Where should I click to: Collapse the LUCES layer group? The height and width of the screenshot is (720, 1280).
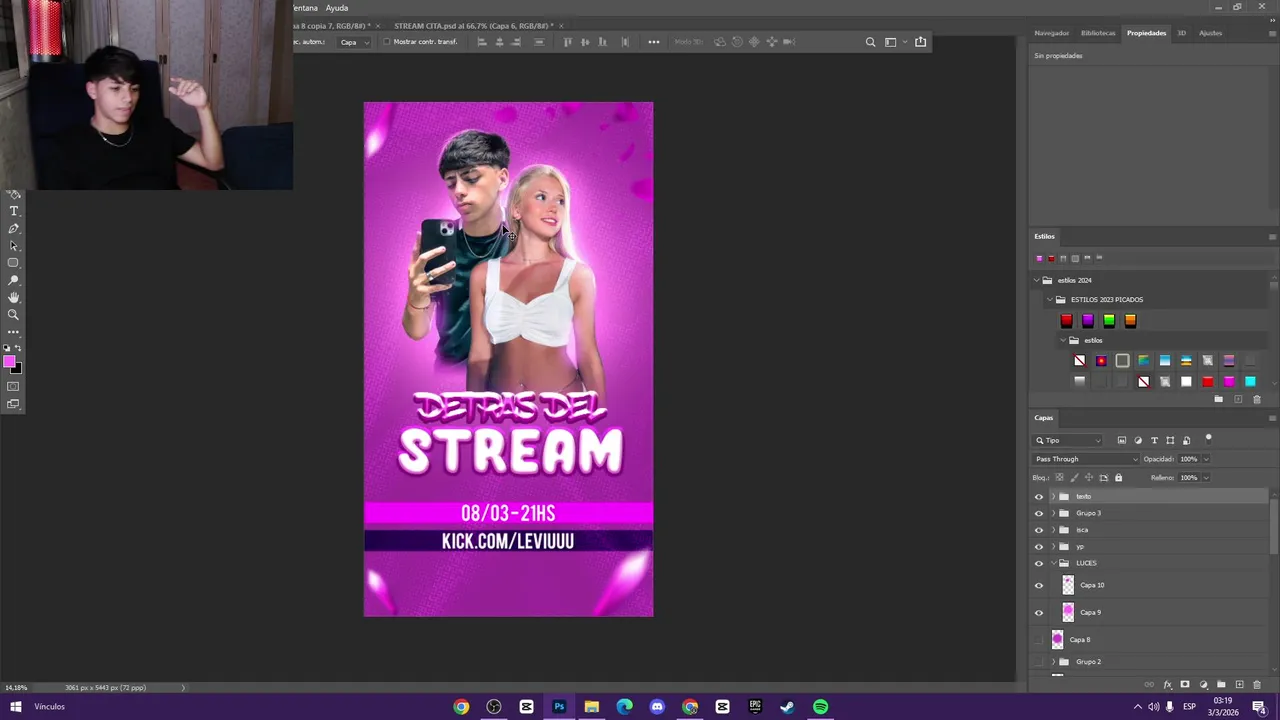point(1052,563)
